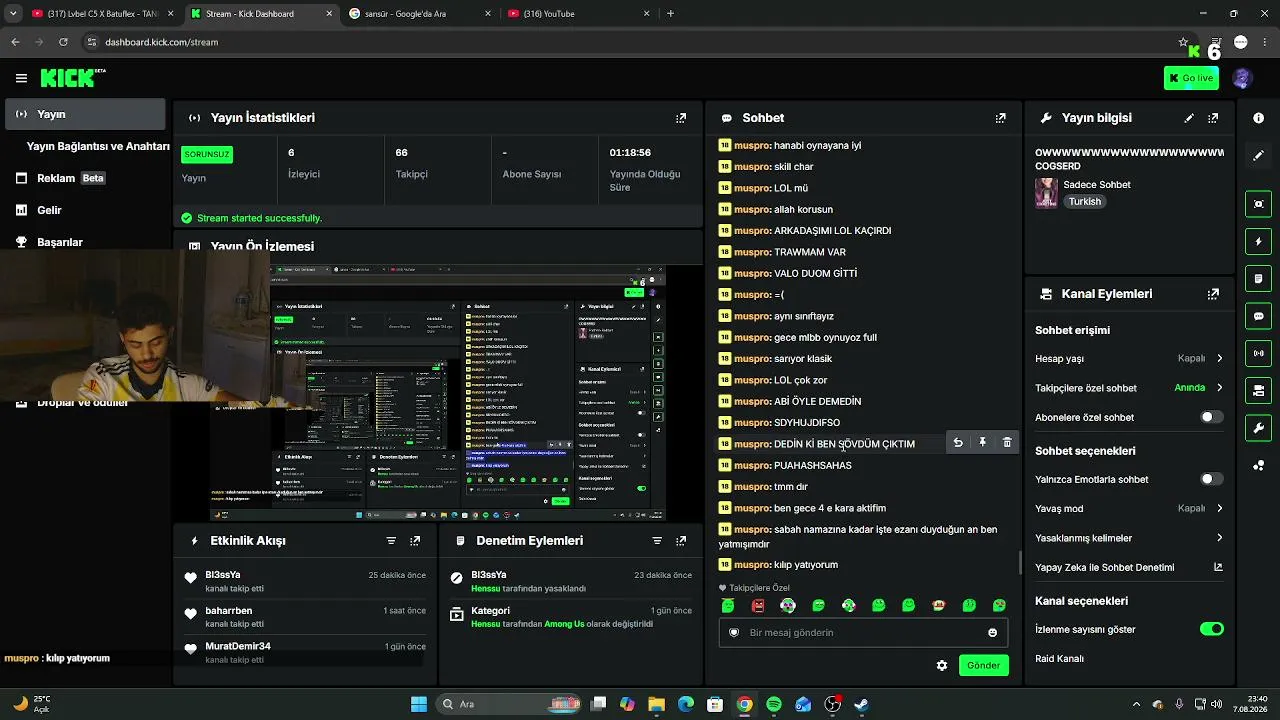Reload the page with the browser refresh button

tap(63, 42)
